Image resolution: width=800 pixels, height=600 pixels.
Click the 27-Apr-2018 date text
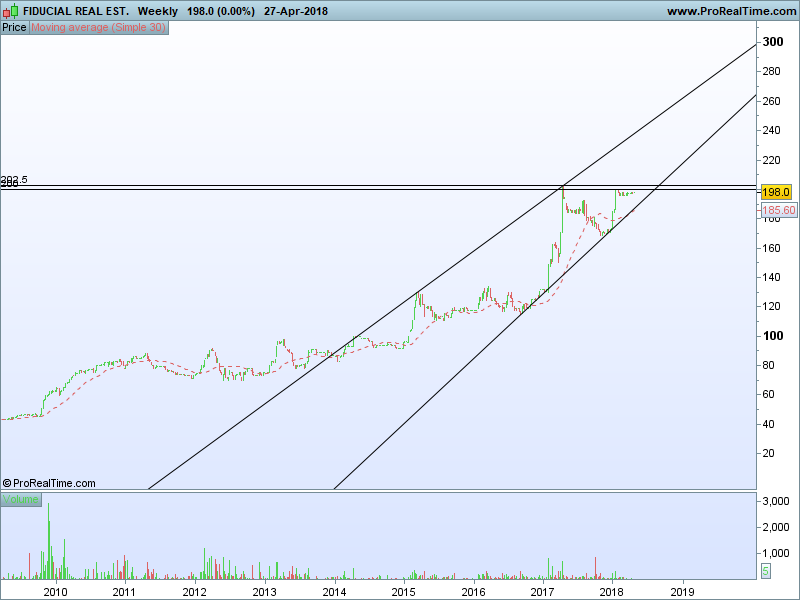296,11
